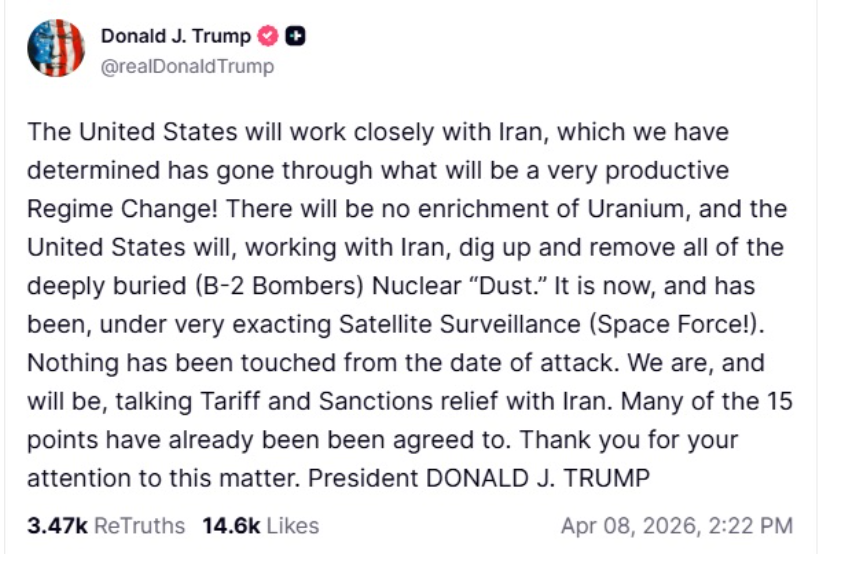Open Donald J. Trump's profile avatar

point(56,49)
